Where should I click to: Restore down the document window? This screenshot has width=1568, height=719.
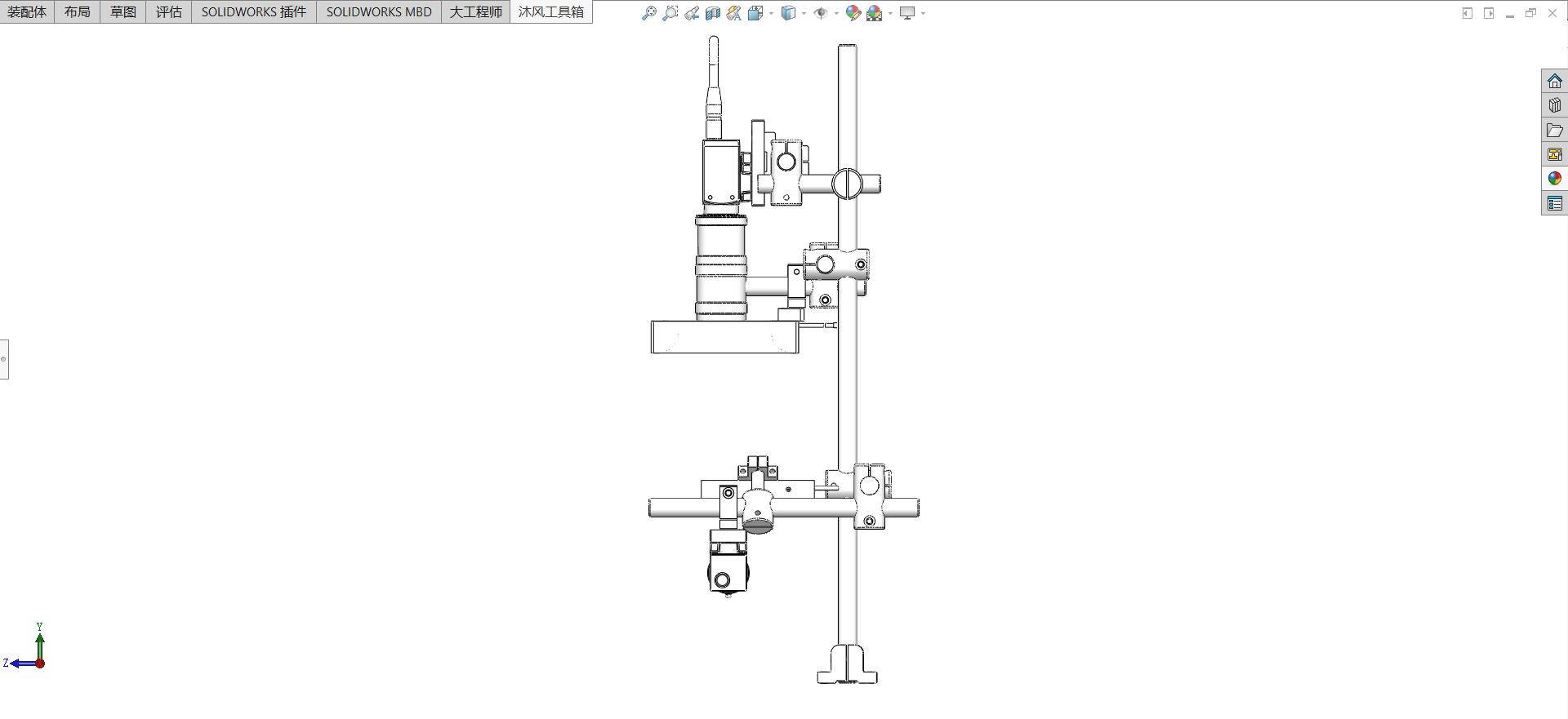[1531, 13]
